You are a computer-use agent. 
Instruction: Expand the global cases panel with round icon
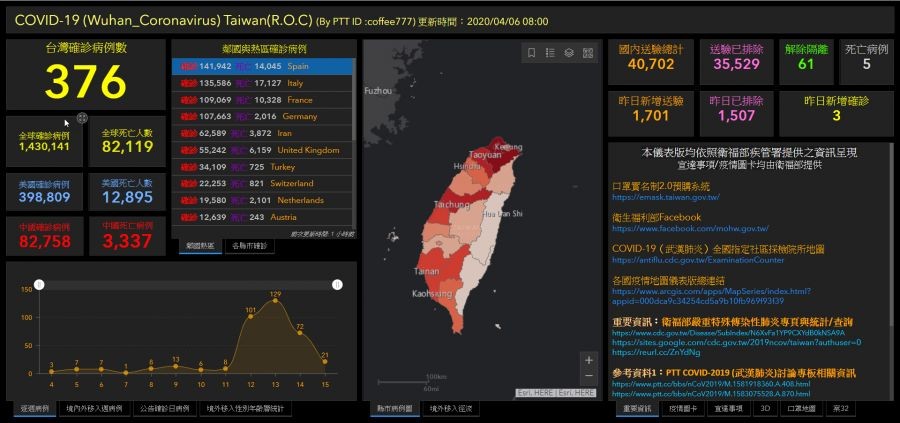tap(82, 118)
